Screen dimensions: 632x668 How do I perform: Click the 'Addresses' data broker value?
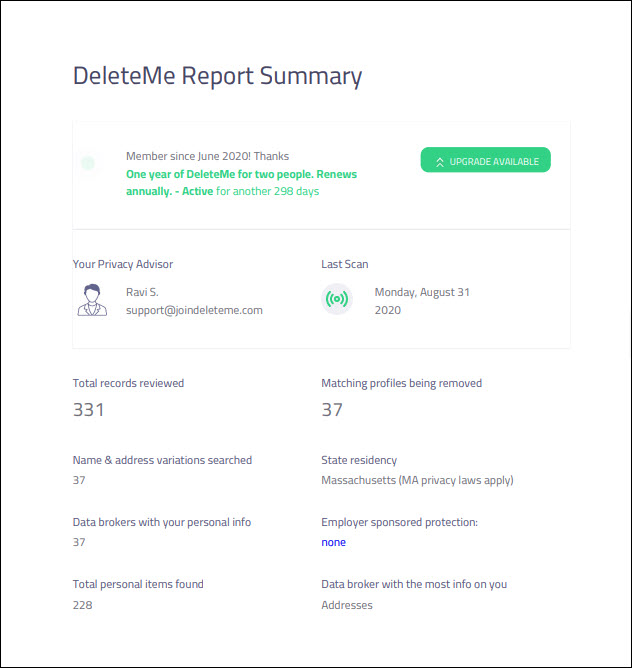coord(347,605)
